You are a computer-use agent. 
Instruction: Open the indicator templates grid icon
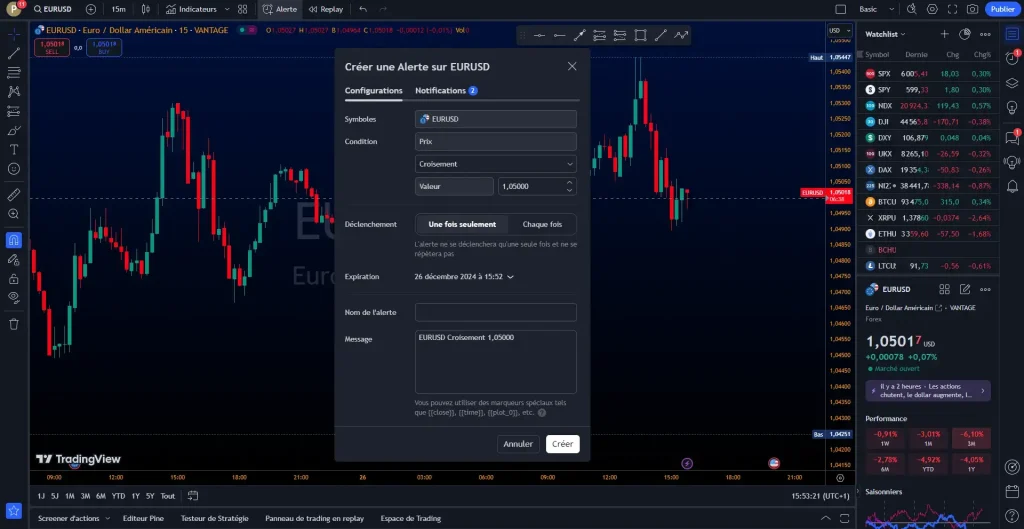tap(242, 9)
